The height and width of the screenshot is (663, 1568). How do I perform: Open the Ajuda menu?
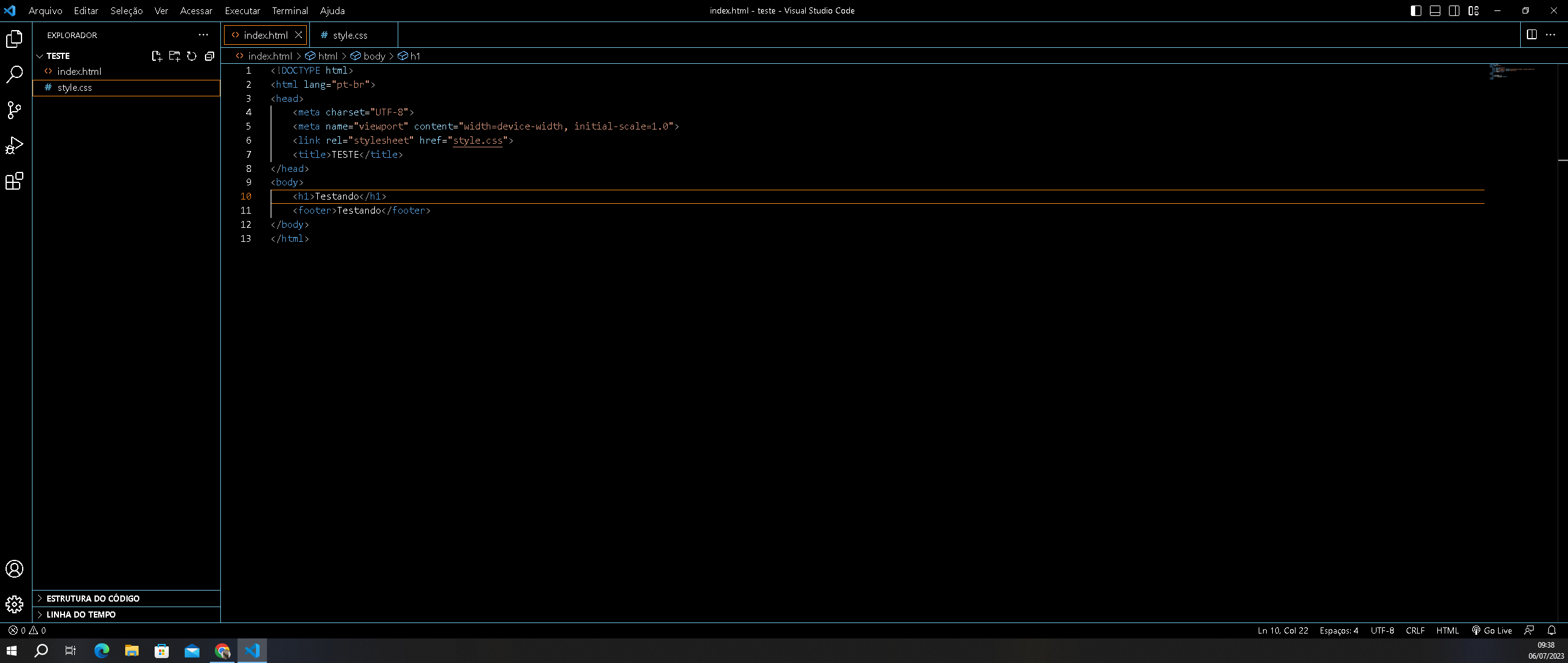point(332,10)
